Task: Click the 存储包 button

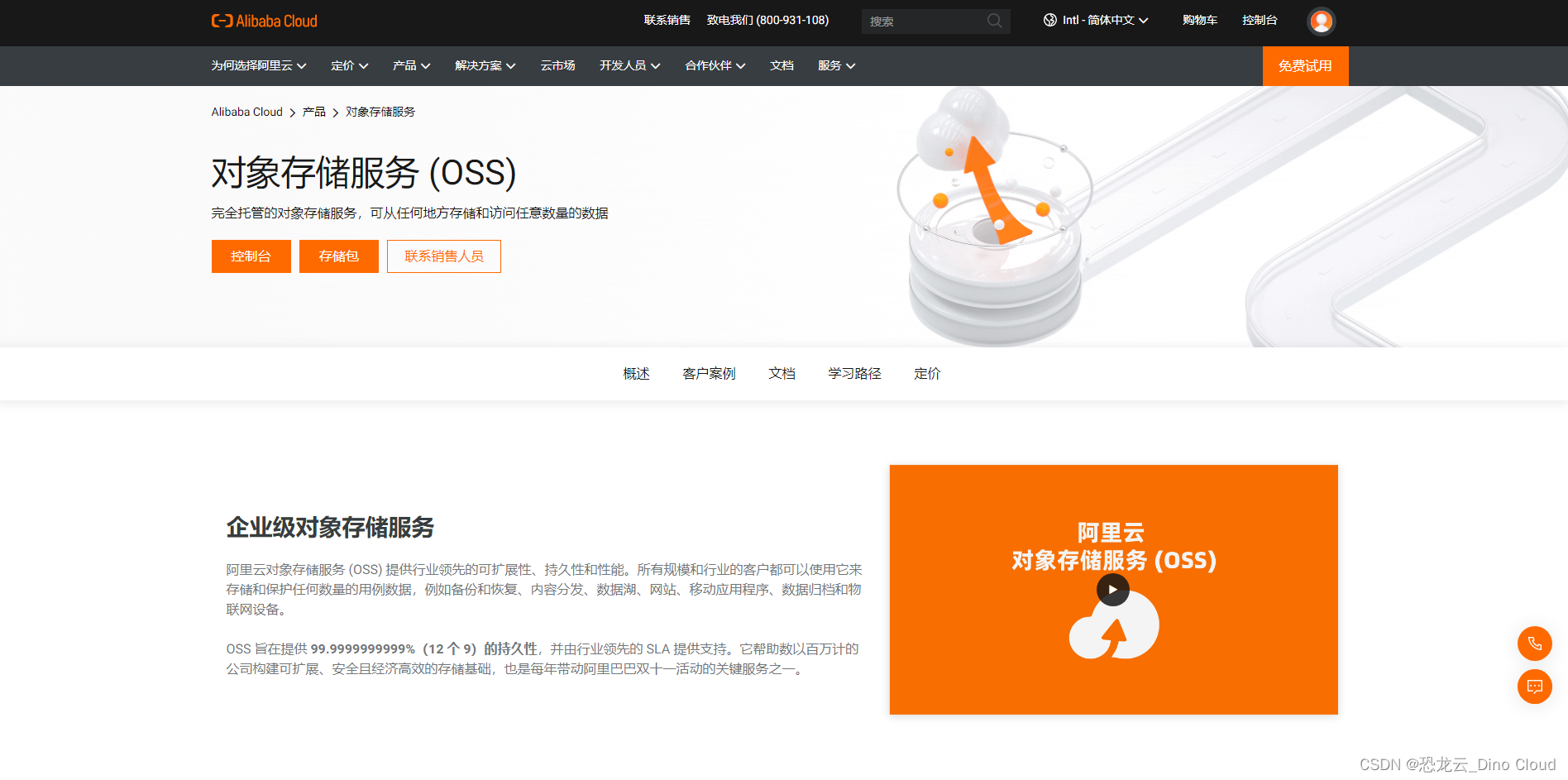Action: pos(338,256)
